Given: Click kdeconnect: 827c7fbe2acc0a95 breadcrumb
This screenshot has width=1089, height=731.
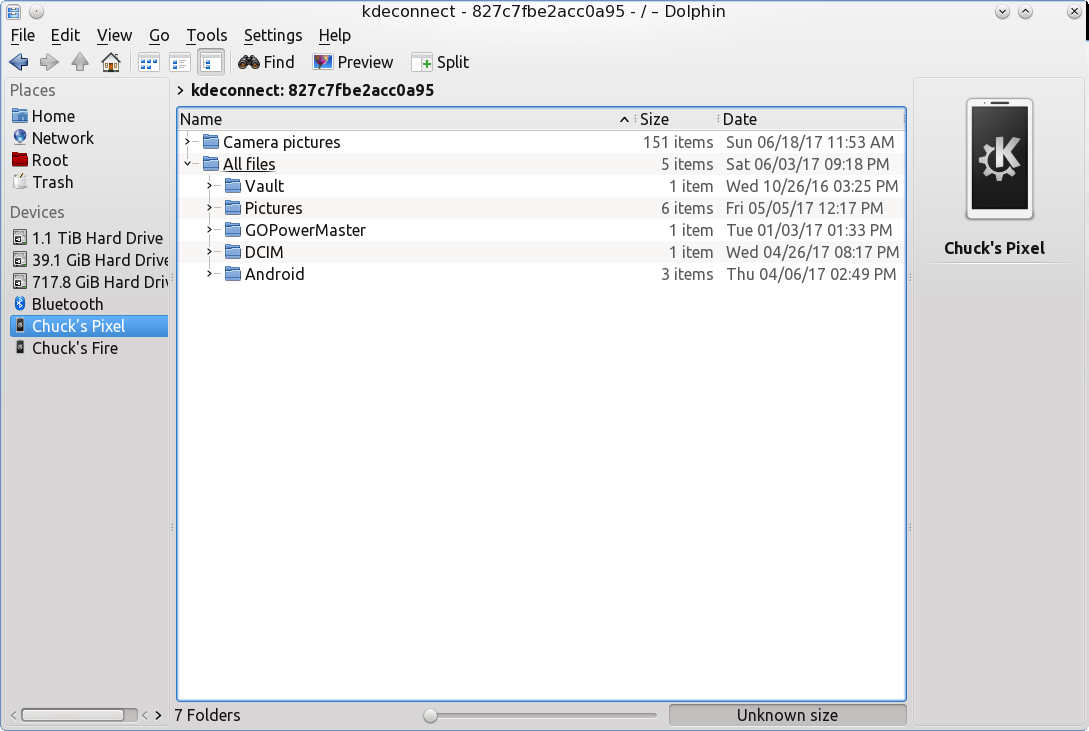Looking at the screenshot, I should click(313, 90).
